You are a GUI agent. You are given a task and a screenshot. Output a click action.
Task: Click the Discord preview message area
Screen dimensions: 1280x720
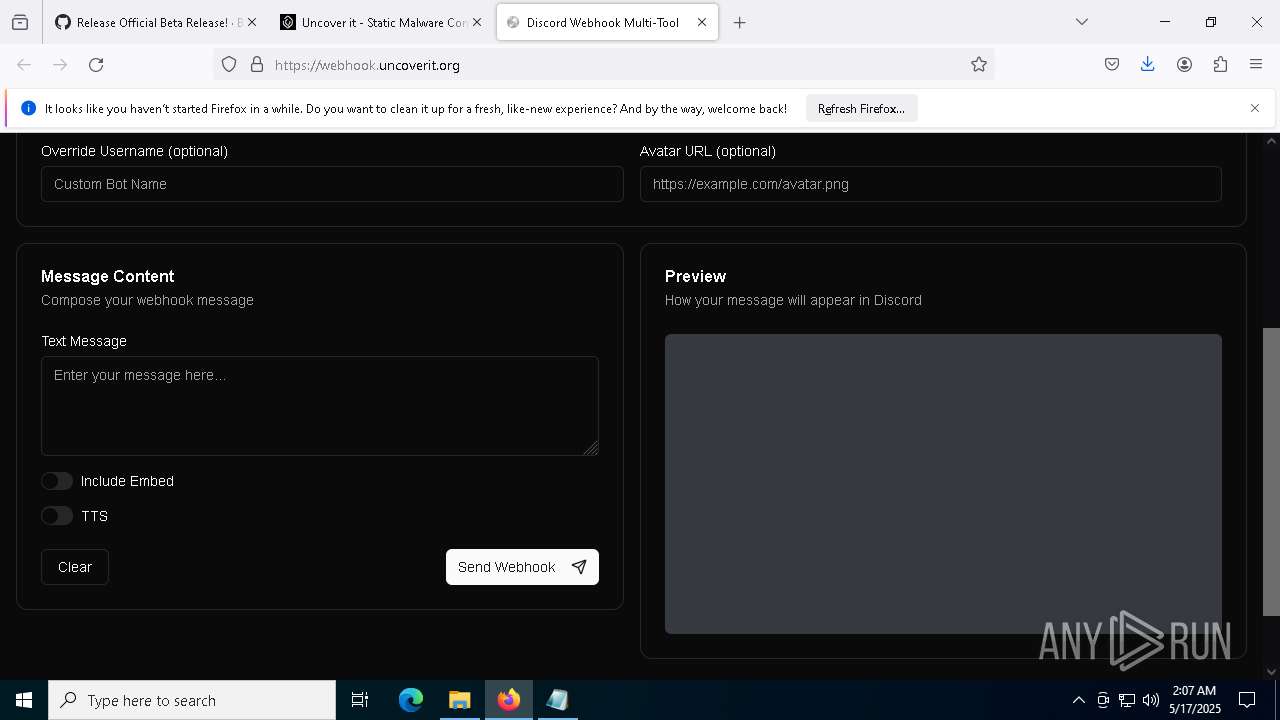tap(943, 484)
